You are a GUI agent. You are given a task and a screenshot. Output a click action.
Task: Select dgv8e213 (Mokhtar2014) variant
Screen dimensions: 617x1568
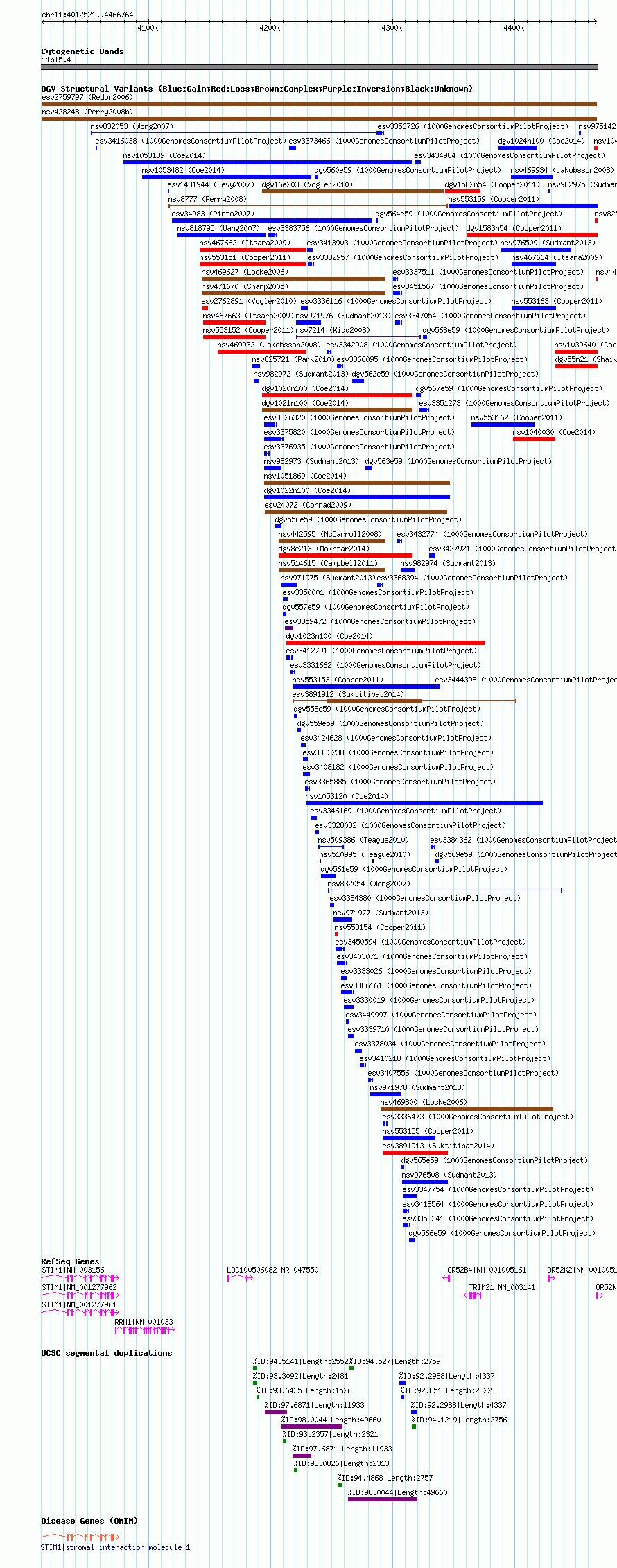point(345,555)
